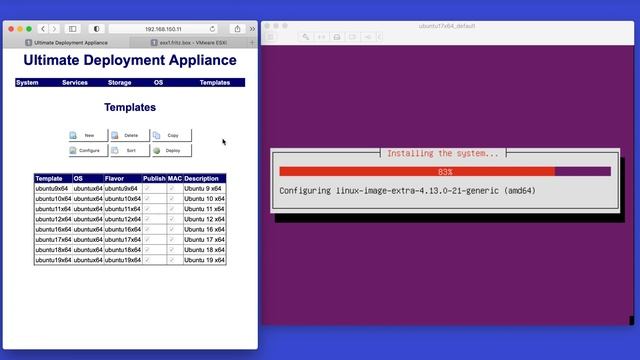Viewport: 640px width, 360px height.
Task: Select the ubuntu18x64 template cell
Action: click(53, 249)
